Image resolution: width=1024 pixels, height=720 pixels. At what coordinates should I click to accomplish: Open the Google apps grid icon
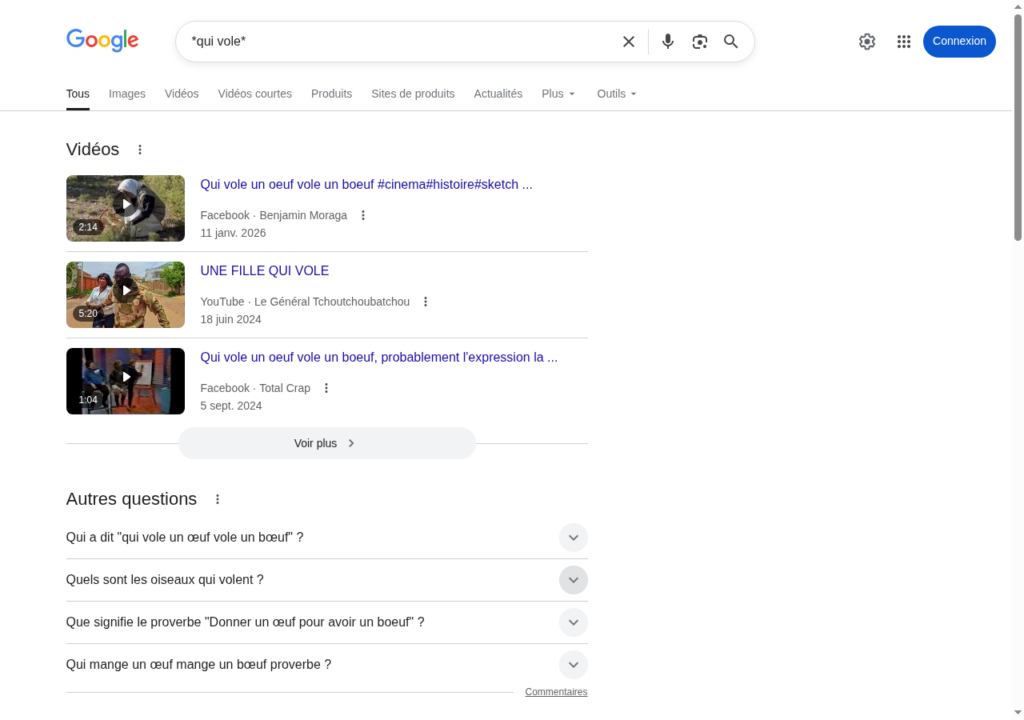pyautogui.click(x=904, y=42)
